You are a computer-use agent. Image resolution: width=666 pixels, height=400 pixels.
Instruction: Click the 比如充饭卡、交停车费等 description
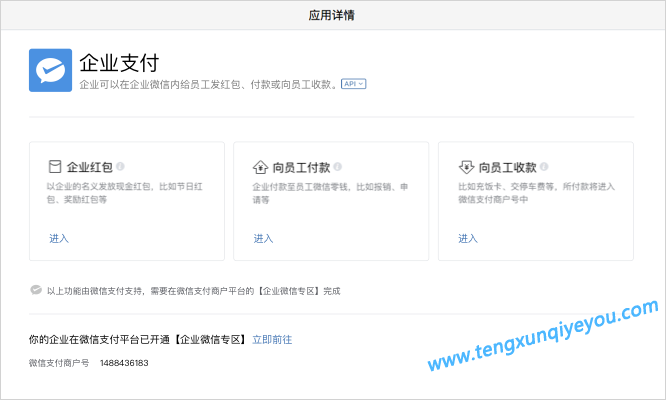click(x=536, y=193)
